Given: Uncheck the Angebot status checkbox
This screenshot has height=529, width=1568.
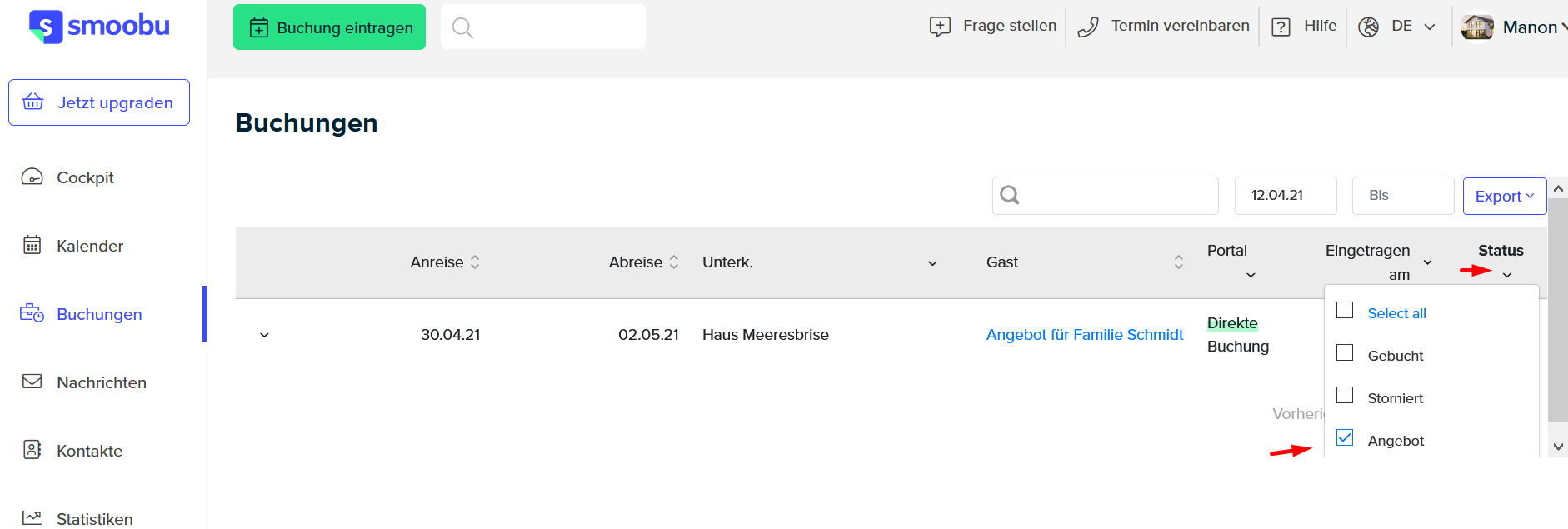Looking at the screenshot, I should click(x=1345, y=437).
